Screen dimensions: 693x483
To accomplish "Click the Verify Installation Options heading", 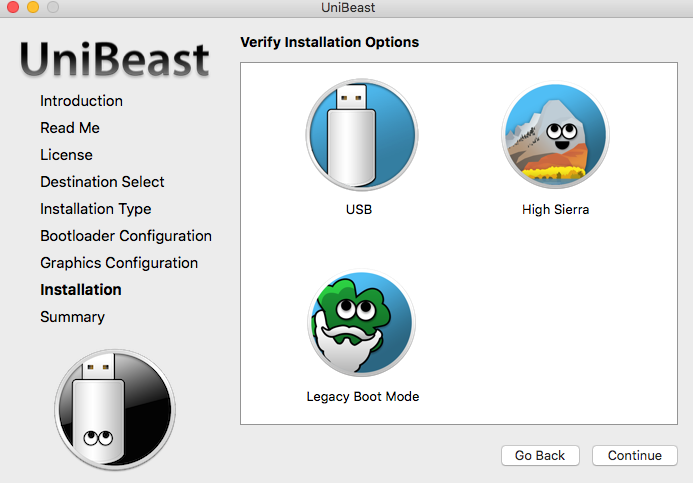I will pos(330,43).
